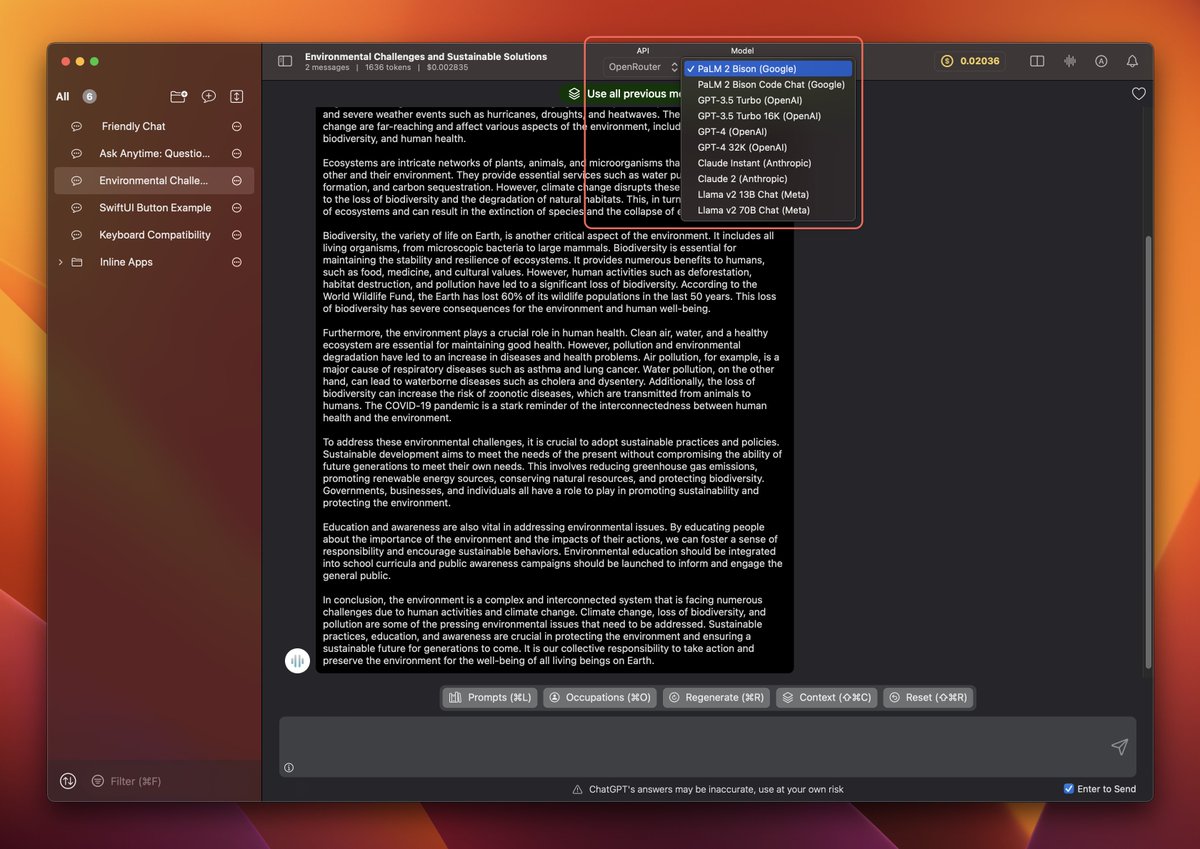Click the filter icon in the sidebar search
The height and width of the screenshot is (849, 1200).
tap(98, 781)
